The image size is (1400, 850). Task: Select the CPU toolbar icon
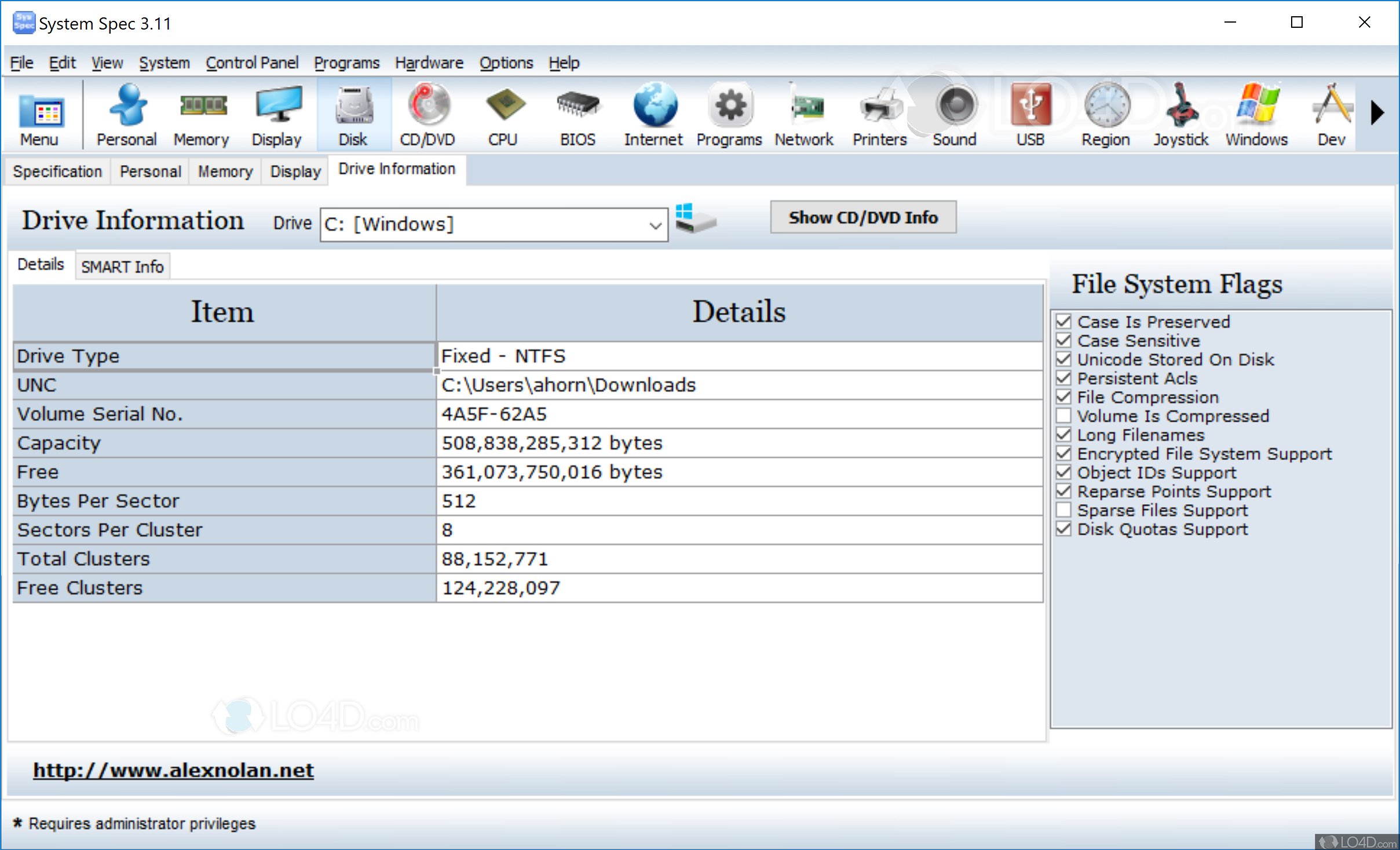coord(503,113)
